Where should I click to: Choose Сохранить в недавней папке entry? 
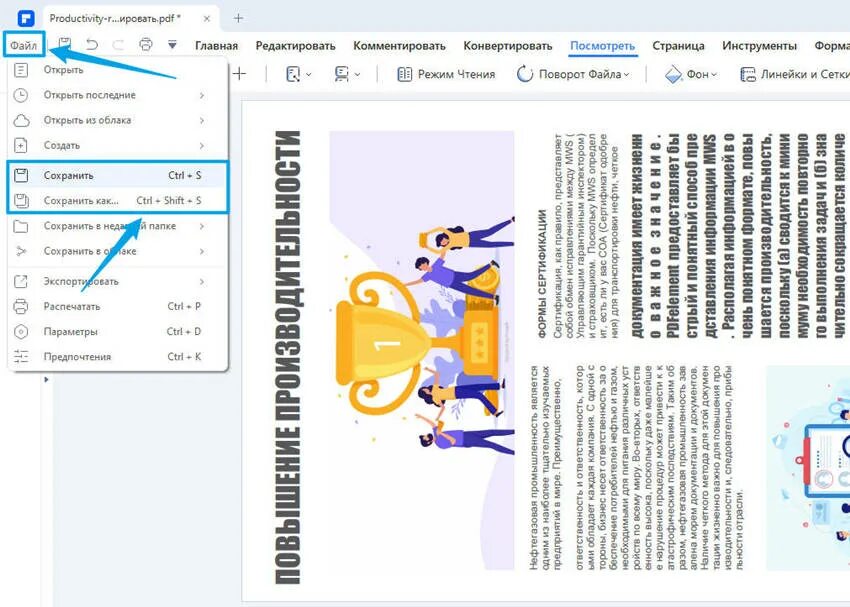coord(118,226)
